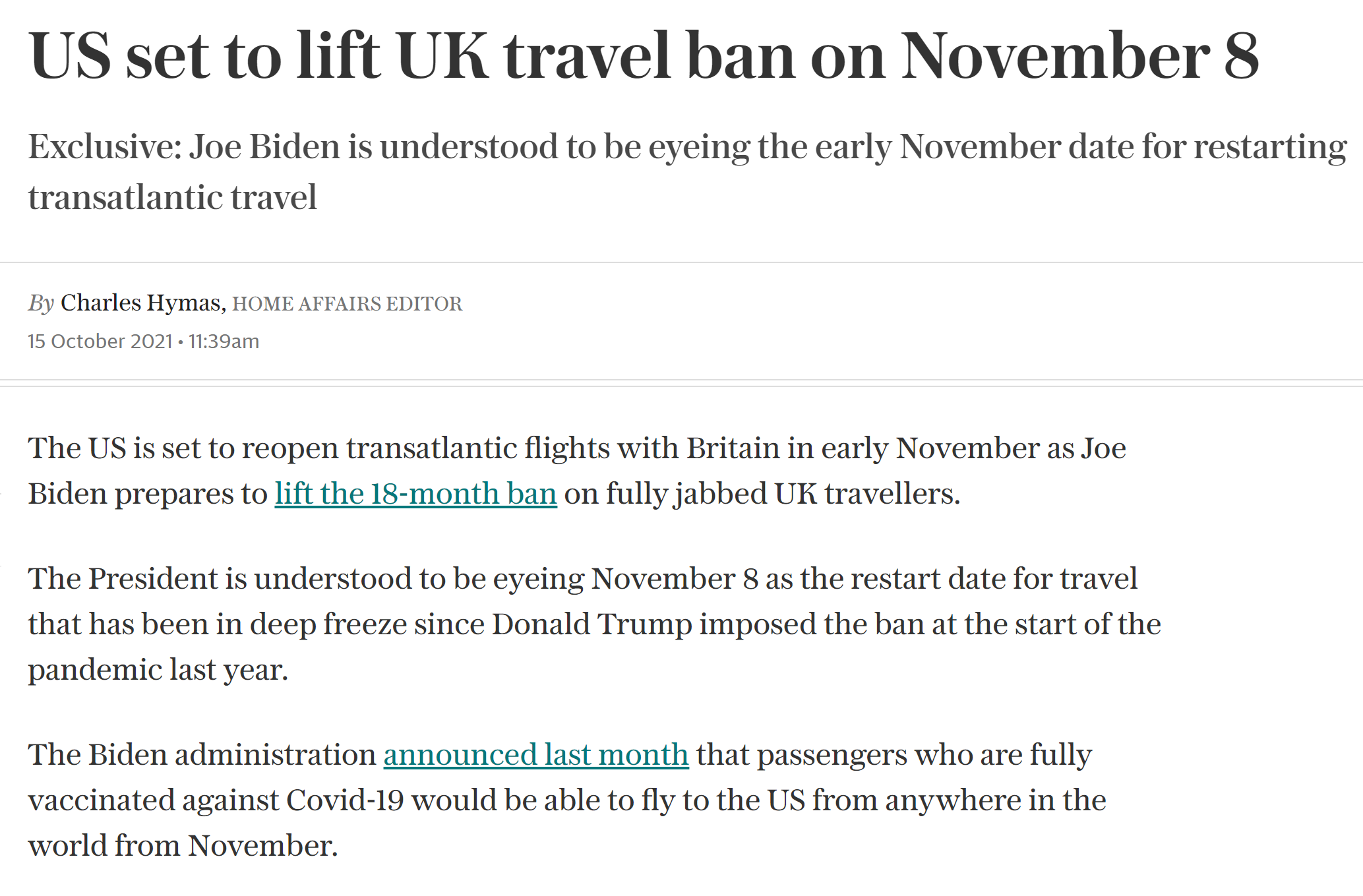Click the "11:39am" timestamp
The image size is (1363, 896).
click(224, 342)
